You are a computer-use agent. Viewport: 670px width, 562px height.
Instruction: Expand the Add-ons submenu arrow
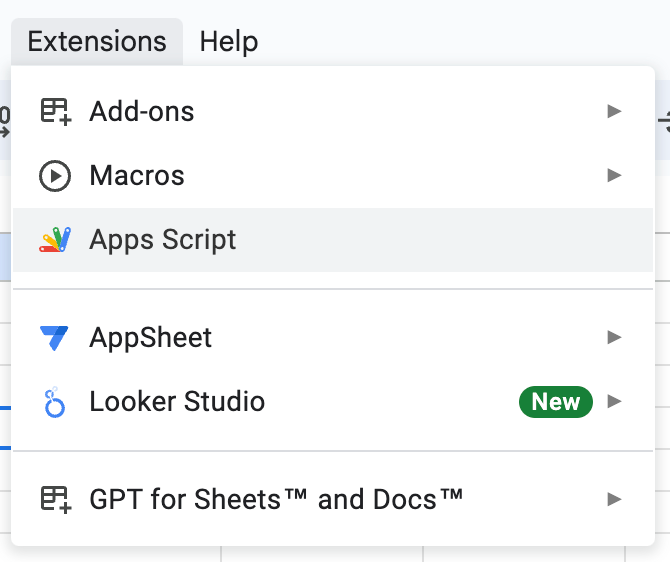pos(614,112)
